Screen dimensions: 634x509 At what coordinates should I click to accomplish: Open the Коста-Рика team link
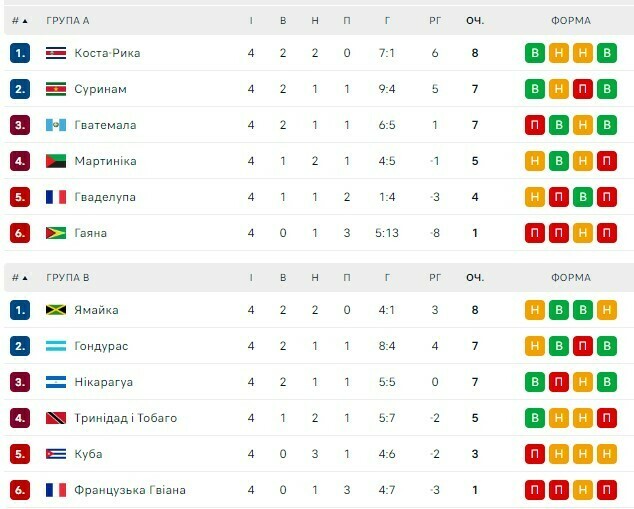point(107,53)
